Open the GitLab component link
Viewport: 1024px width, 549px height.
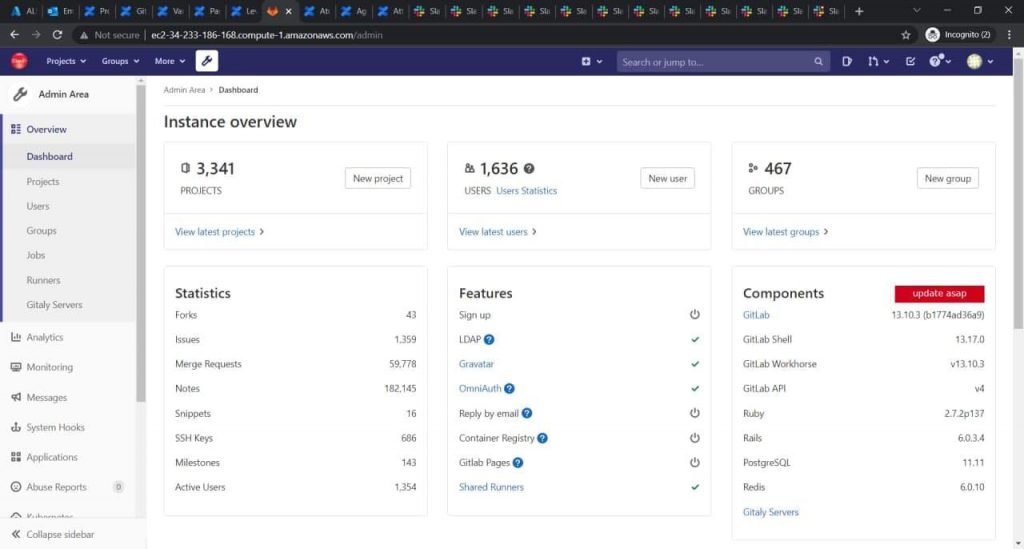tap(756, 315)
